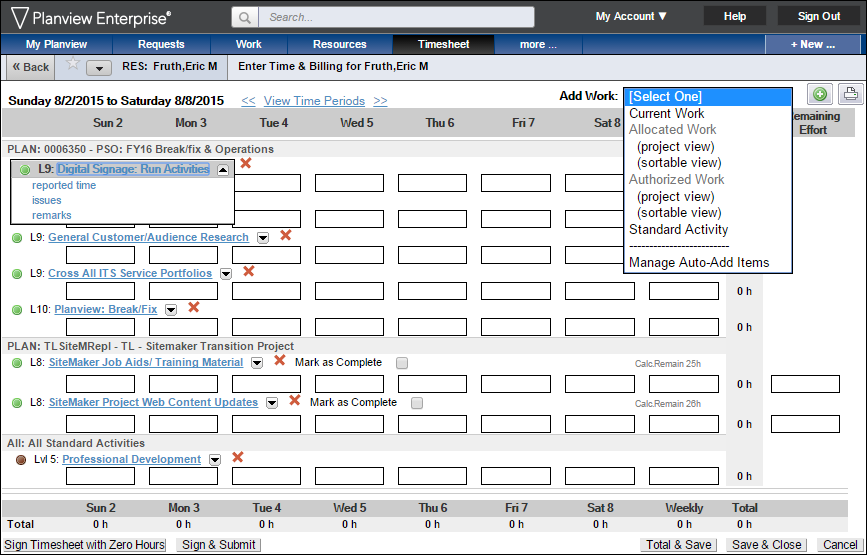Remove SiteMaker Job Aids row with red X
Screen dimensions: 867x555
(x=280, y=360)
